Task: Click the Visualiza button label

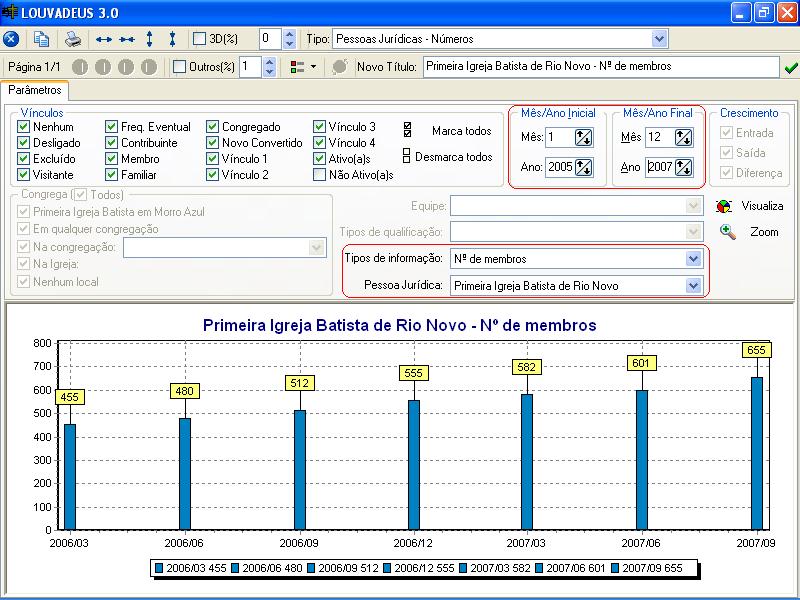Action: click(762, 206)
